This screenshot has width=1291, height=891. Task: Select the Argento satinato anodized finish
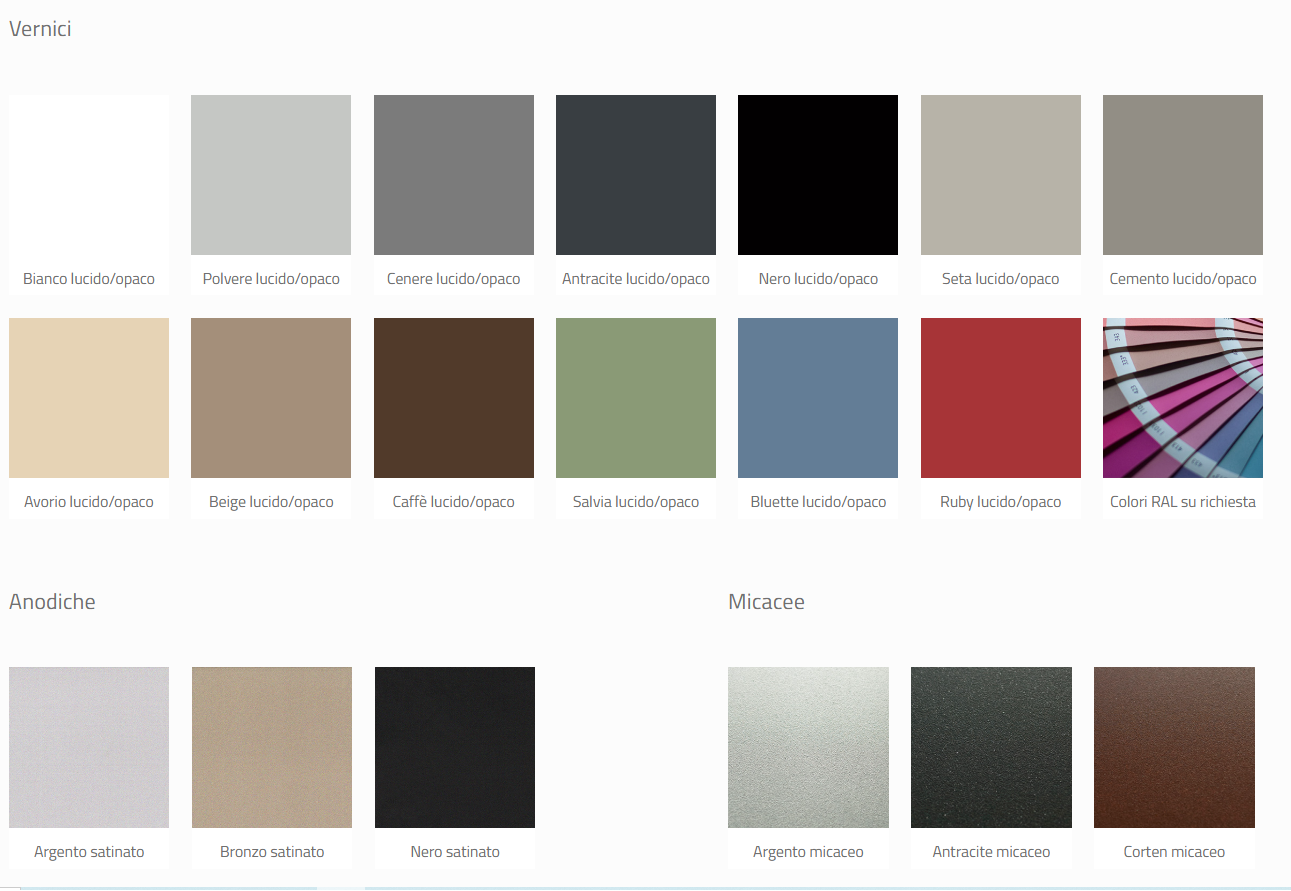(x=89, y=747)
